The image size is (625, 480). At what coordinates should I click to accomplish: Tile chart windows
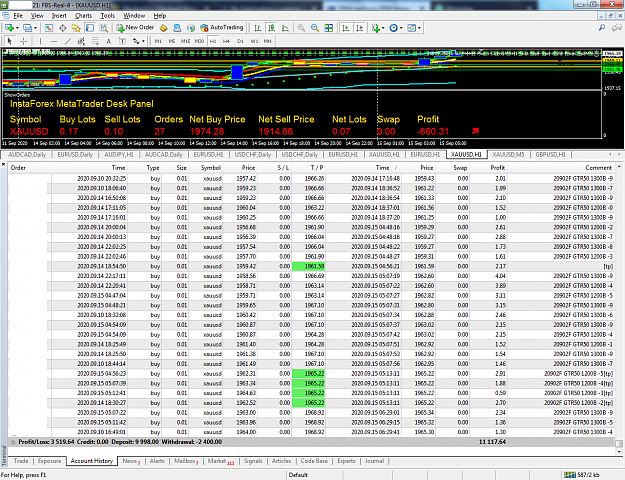328,28
